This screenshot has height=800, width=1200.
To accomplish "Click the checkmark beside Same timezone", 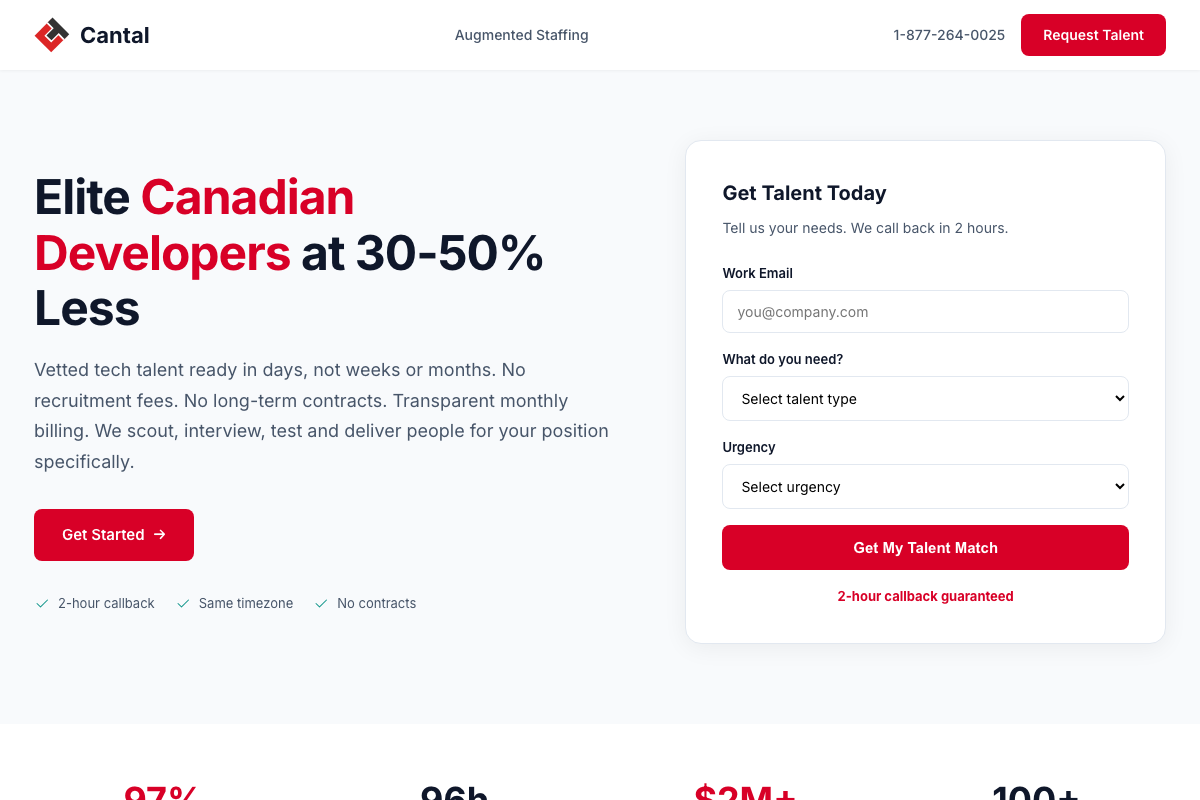I will point(183,604).
